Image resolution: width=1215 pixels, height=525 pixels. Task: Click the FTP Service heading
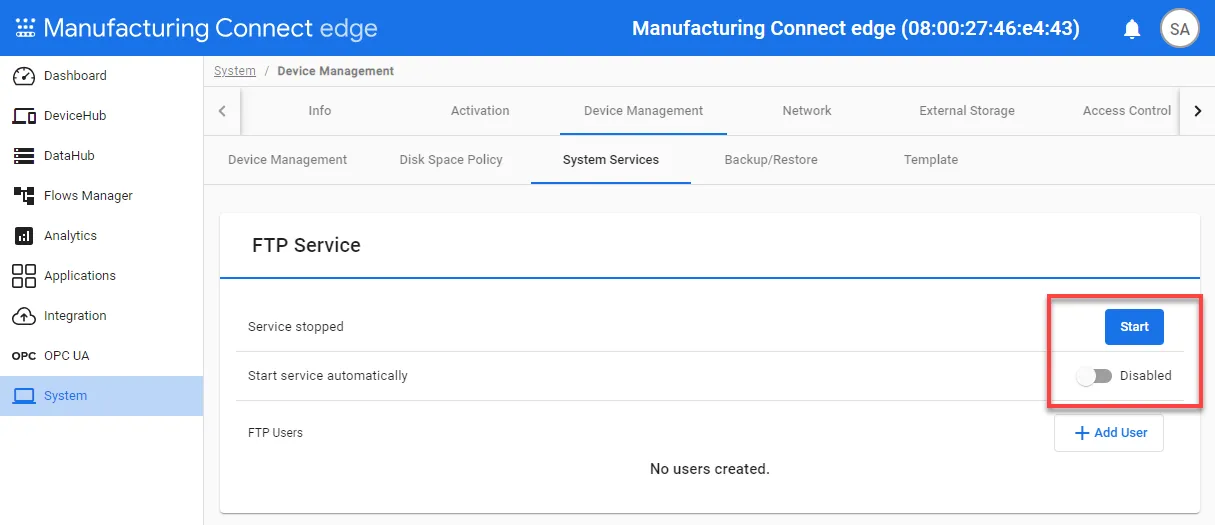[306, 245]
